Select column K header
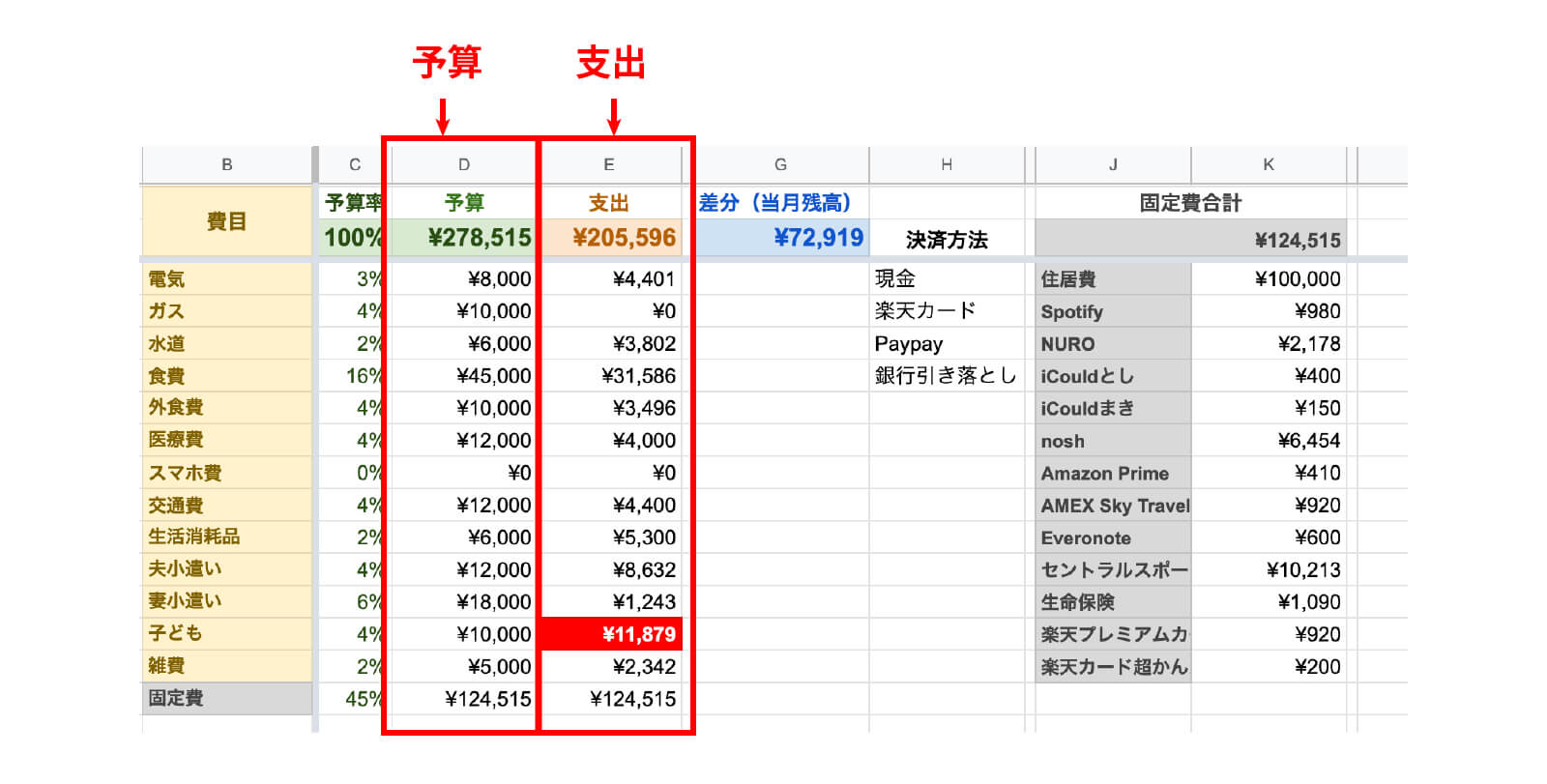 tap(1268, 164)
